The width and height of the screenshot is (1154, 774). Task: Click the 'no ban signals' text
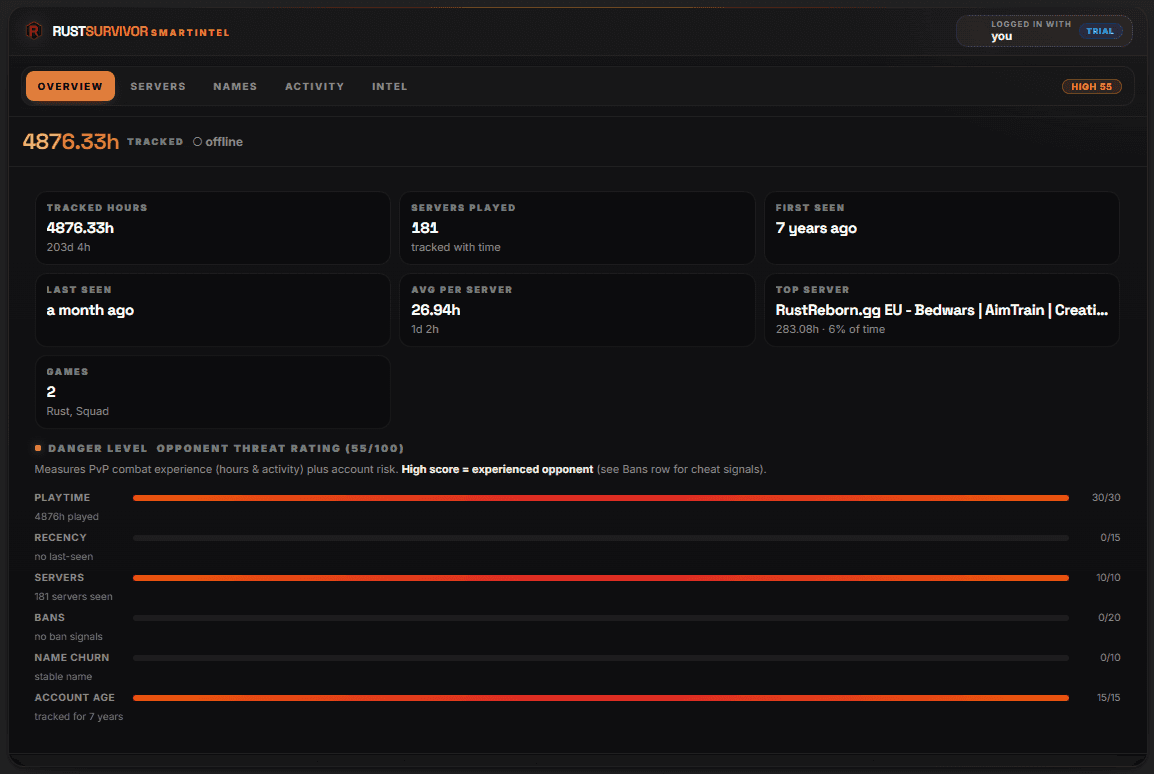[68, 636]
